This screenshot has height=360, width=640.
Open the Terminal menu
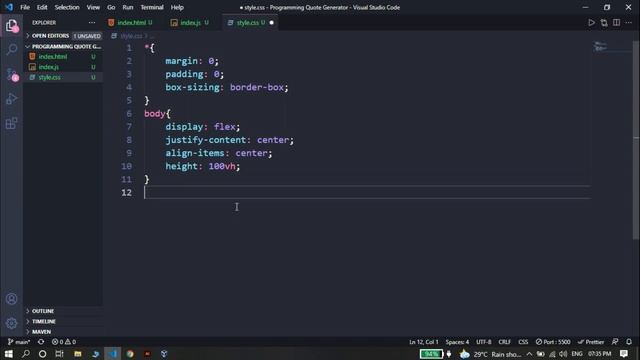152,7
